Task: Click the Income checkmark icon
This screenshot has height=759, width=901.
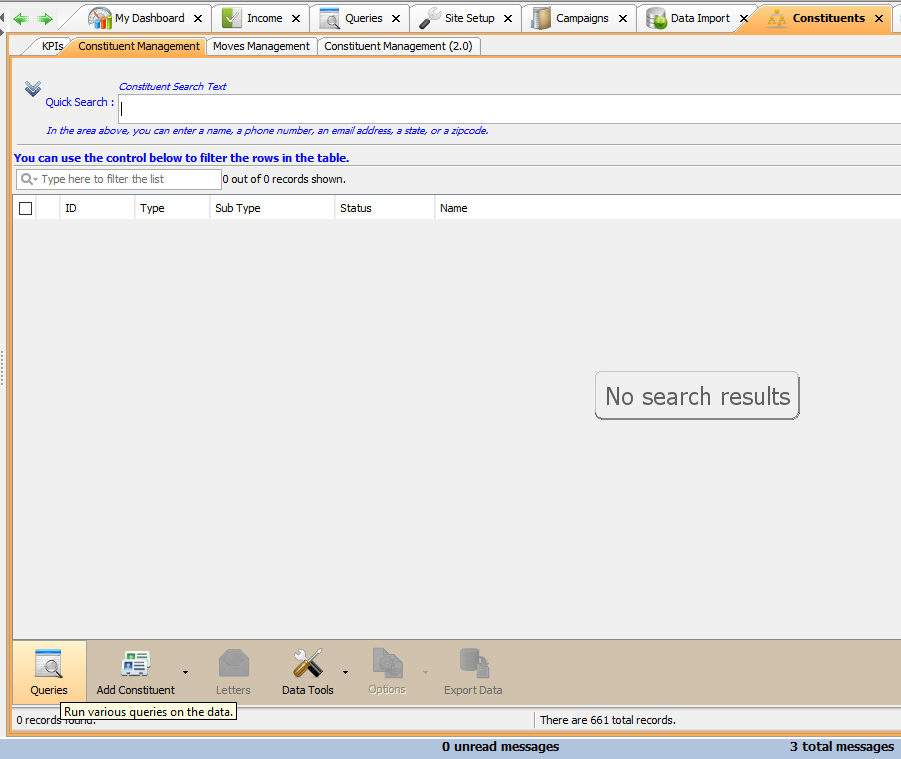Action: tap(232, 18)
